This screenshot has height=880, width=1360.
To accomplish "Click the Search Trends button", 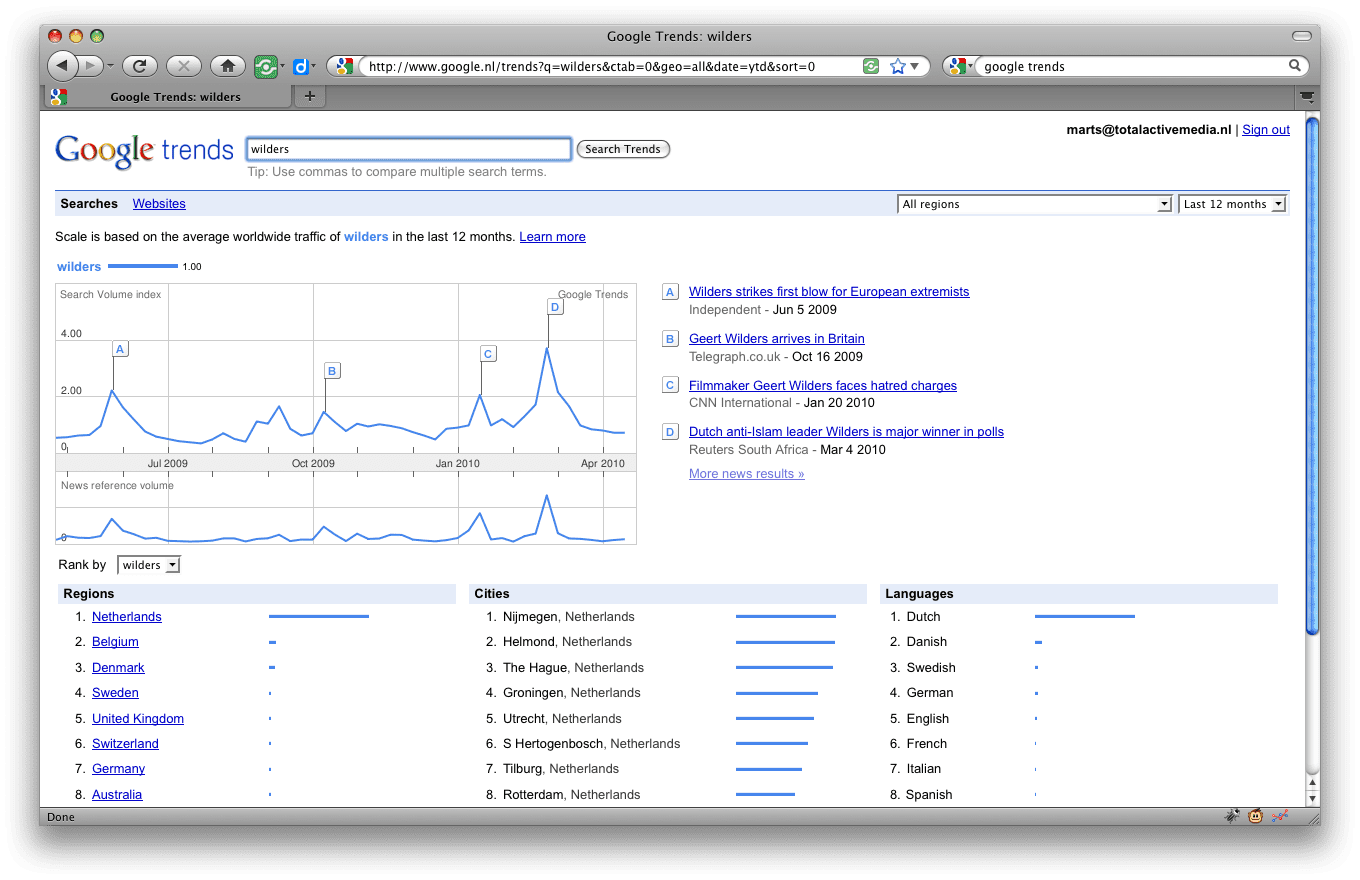I will coord(623,149).
